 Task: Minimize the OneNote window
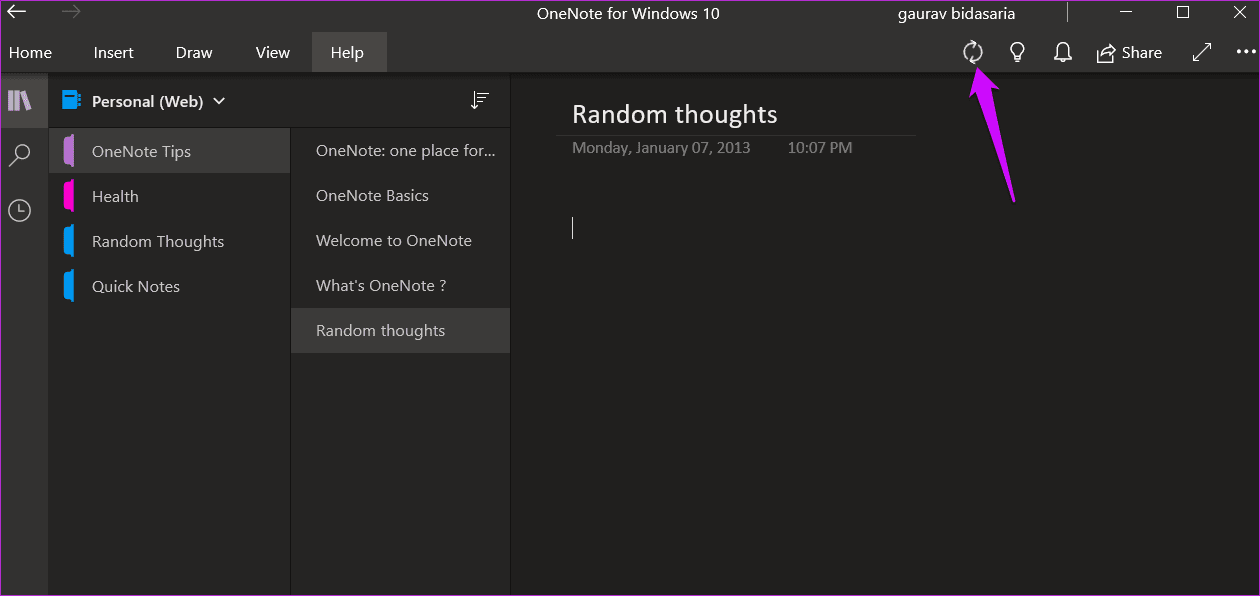[1127, 13]
